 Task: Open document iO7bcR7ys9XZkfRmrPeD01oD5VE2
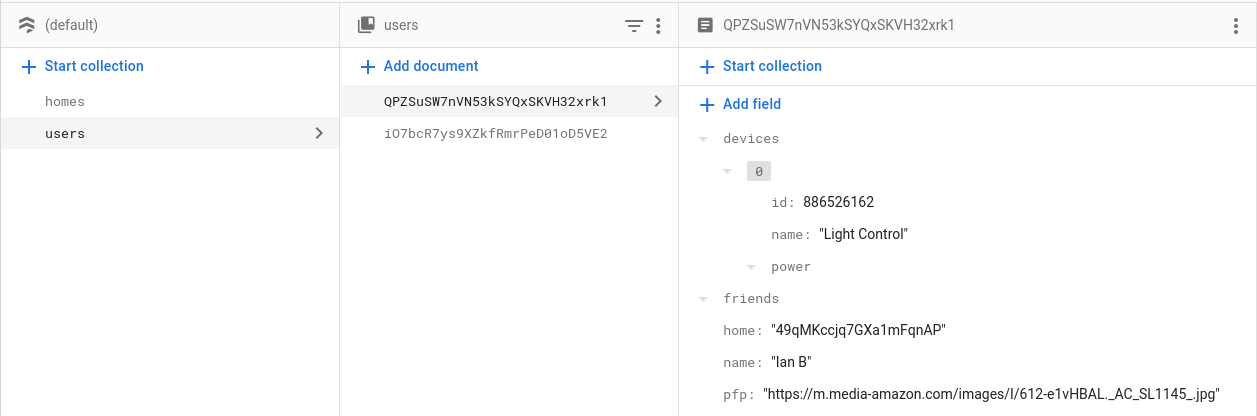point(496,133)
